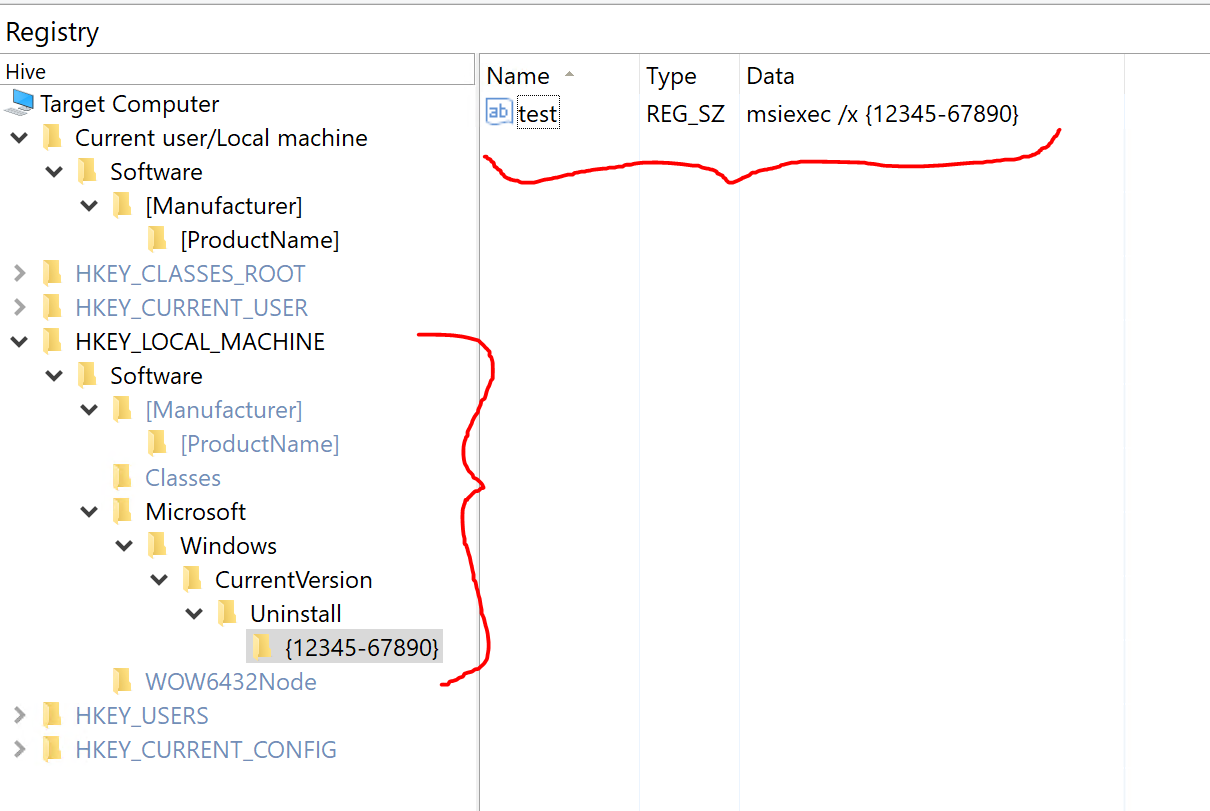Expand the HKEY_USERS hive
The width and height of the screenshot is (1210, 811).
[x=19, y=715]
